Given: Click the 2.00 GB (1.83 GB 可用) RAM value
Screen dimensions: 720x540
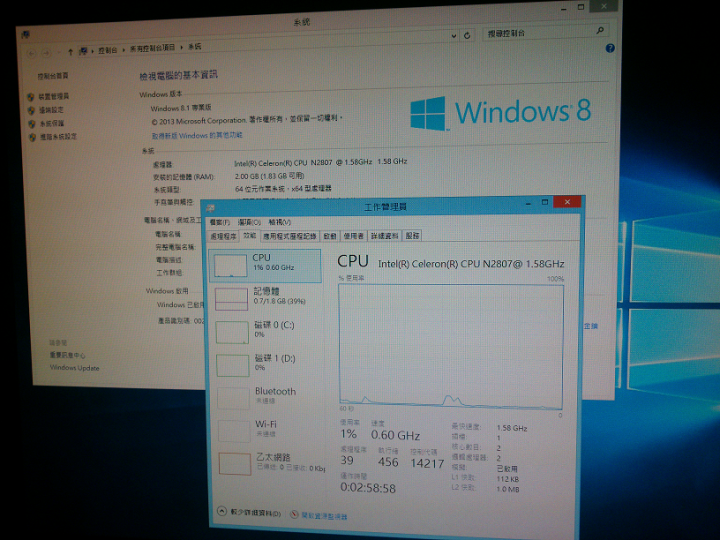Looking at the screenshot, I should (x=270, y=176).
